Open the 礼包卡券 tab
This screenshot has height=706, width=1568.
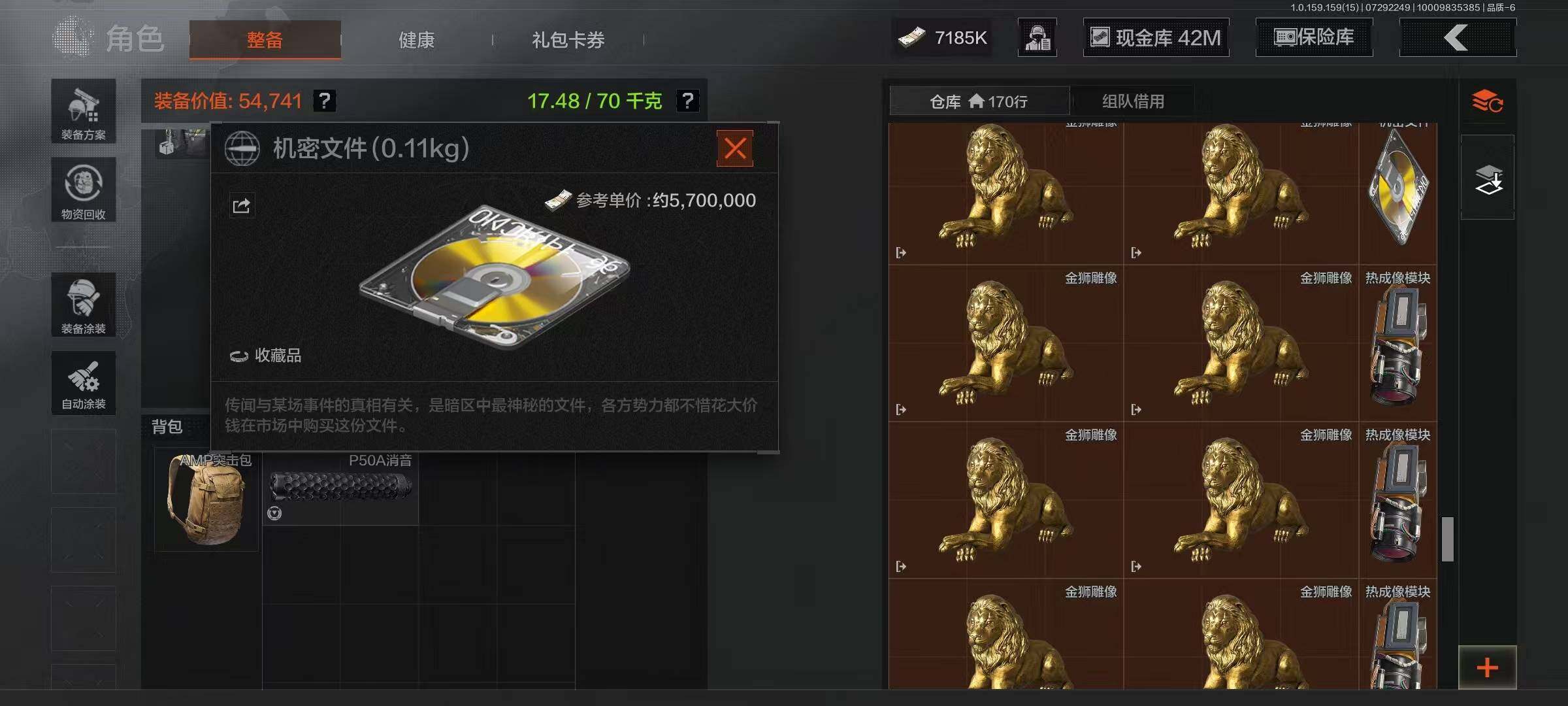568,40
